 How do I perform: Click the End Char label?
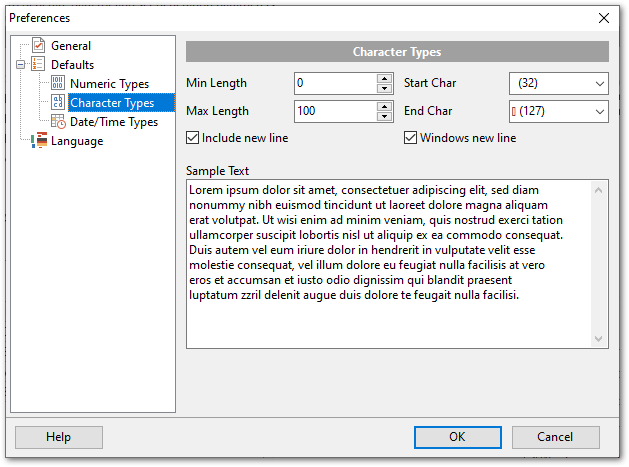[x=428, y=111]
